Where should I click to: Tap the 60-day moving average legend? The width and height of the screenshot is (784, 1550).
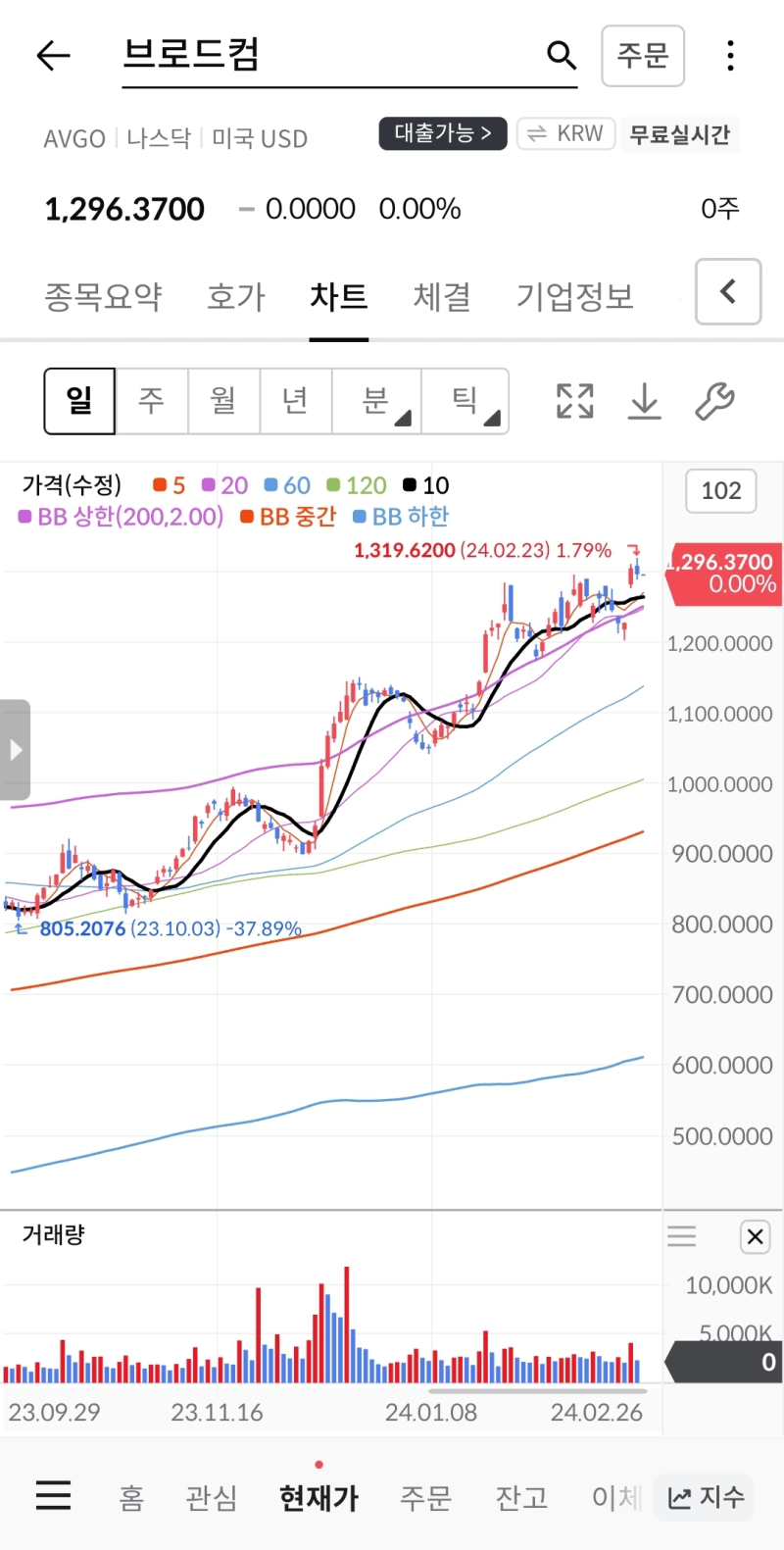[288, 485]
